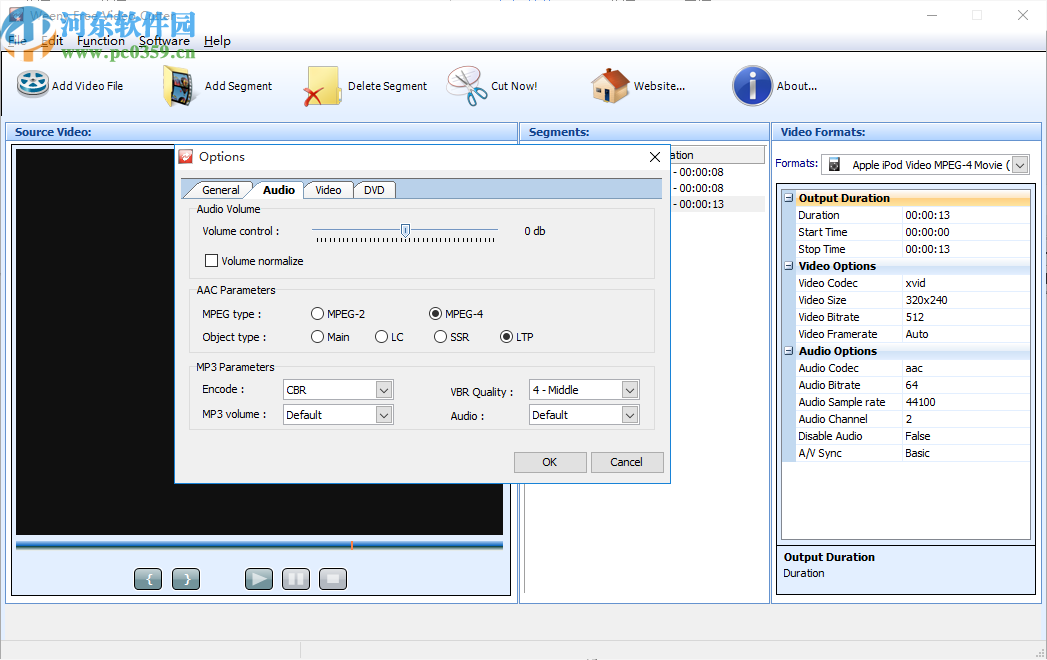
Task: Click the Add Segment icon
Action: click(x=178, y=85)
